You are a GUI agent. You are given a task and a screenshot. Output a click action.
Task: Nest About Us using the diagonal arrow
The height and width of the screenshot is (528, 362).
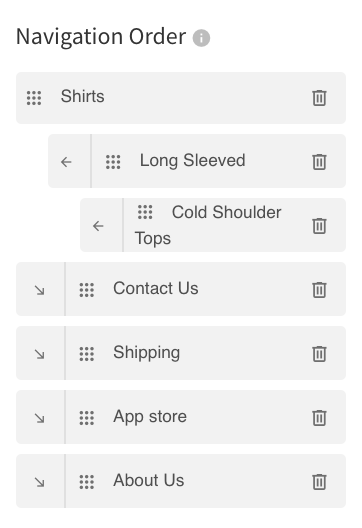point(40,482)
